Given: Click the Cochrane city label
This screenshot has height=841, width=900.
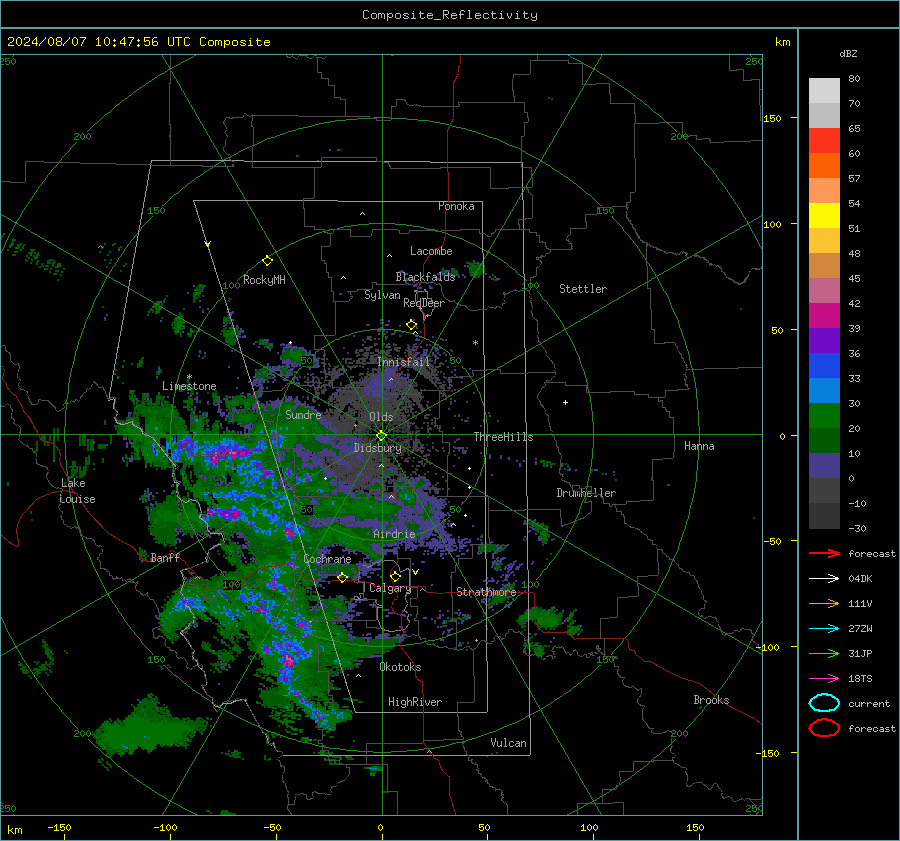Looking at the screenshot, I should pyautogui.click(x=327, y=559).
